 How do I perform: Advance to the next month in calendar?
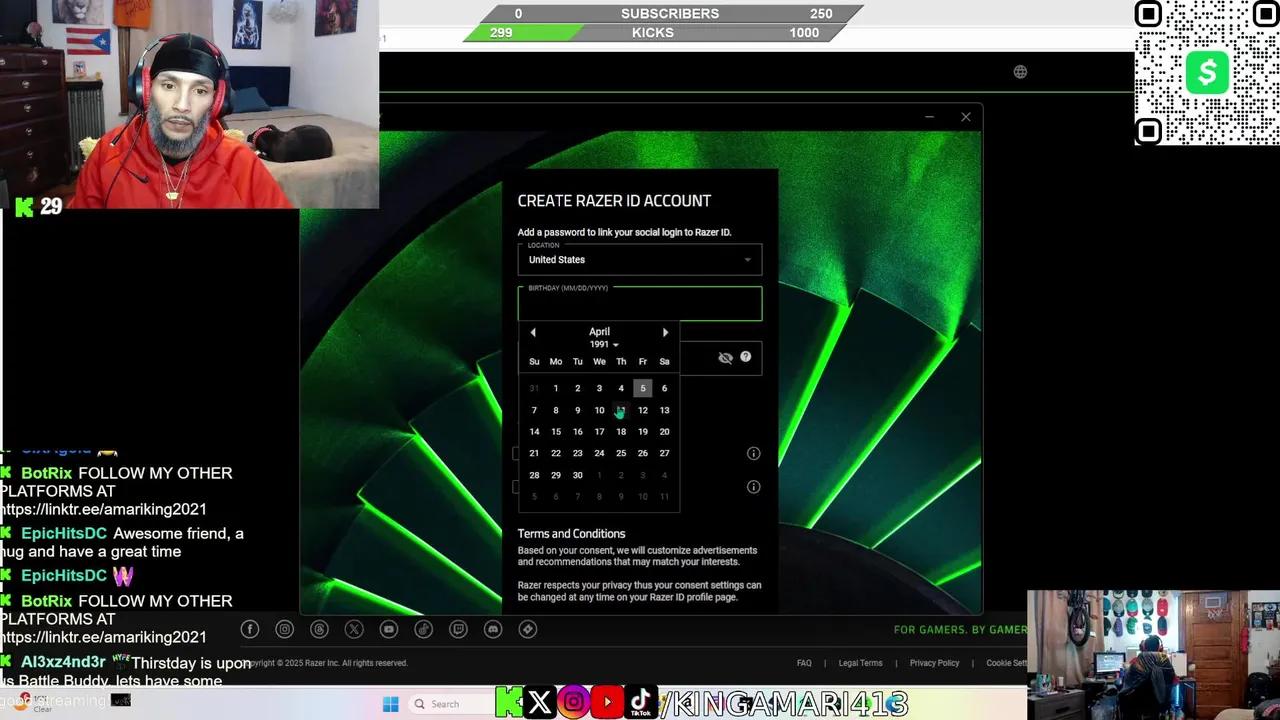[665, 332]
